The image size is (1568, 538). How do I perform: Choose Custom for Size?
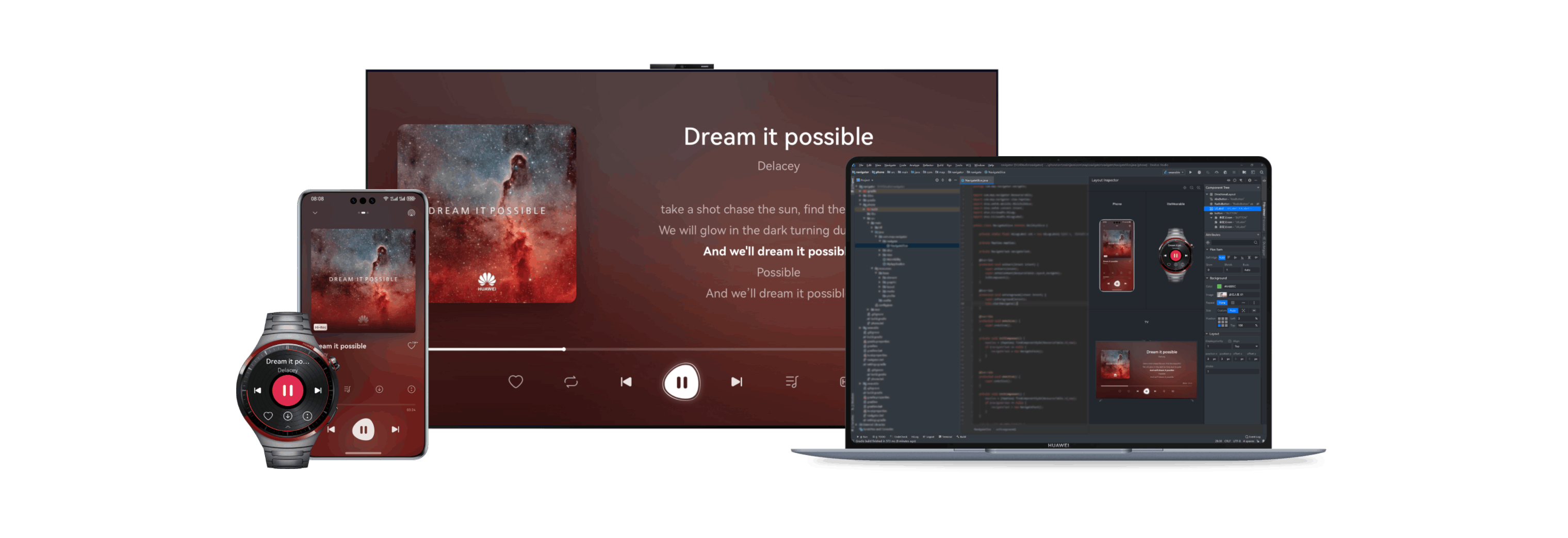(1222, 311)
